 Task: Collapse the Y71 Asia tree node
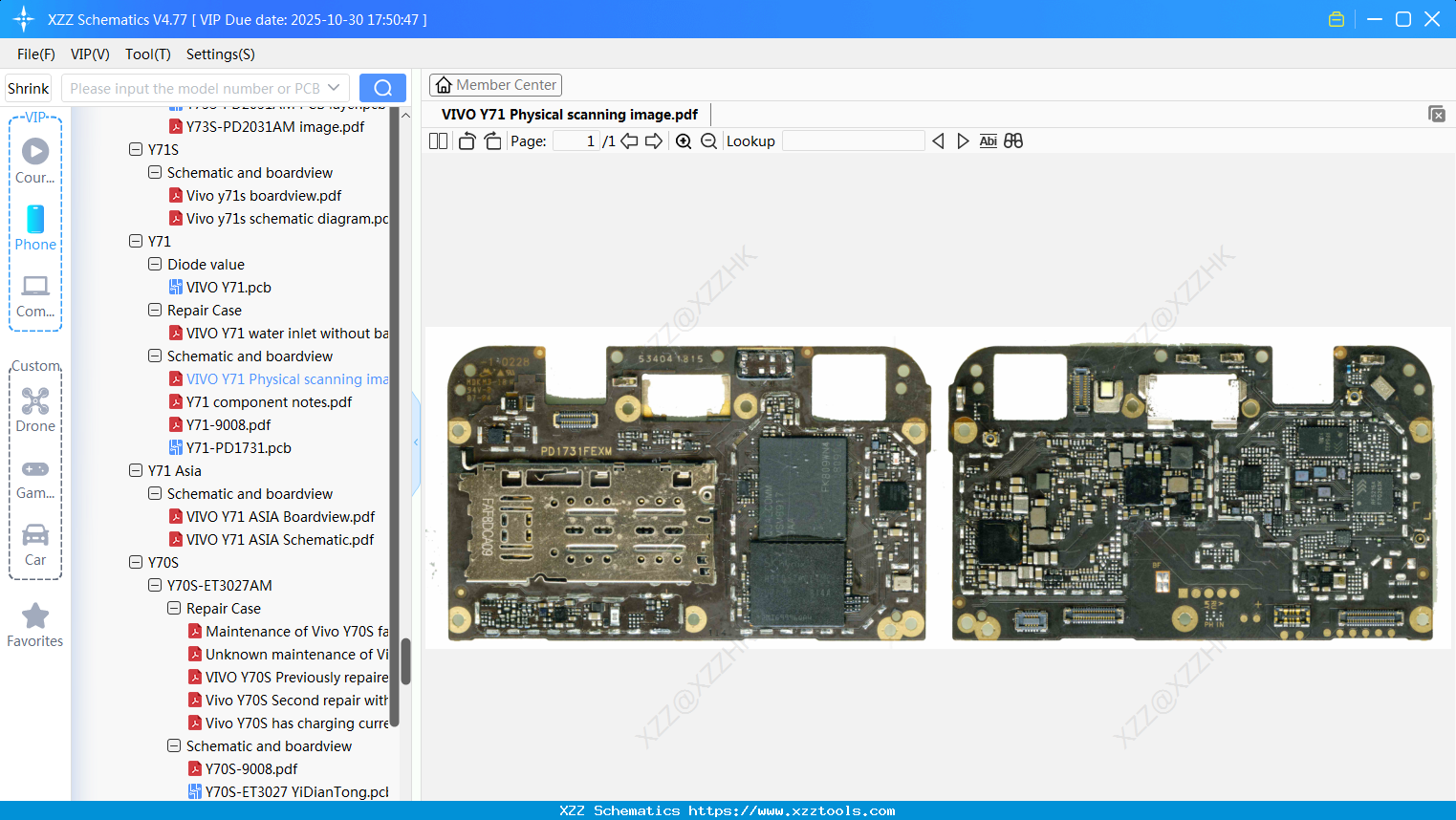[x=136, y=470]
